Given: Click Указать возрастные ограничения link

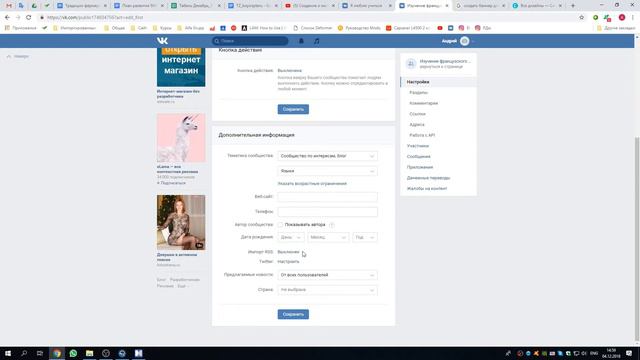Looking at the screenshot, I should (x=312, y=184).
